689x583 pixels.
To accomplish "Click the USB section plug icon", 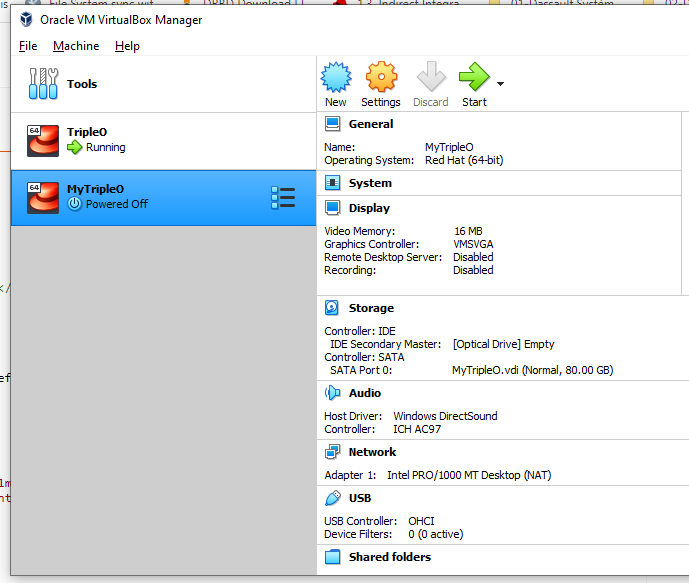I will [333, 498].
